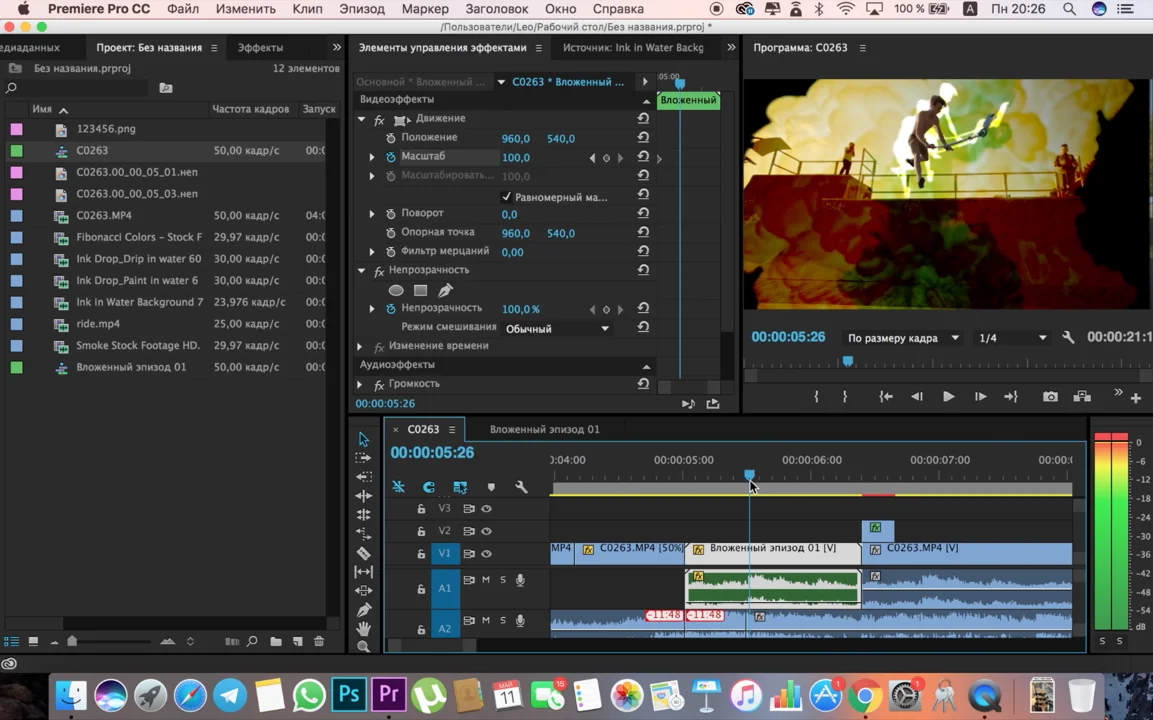Open Program monitor settings wrench
1153x720 pixels.
pos(1068,338)
